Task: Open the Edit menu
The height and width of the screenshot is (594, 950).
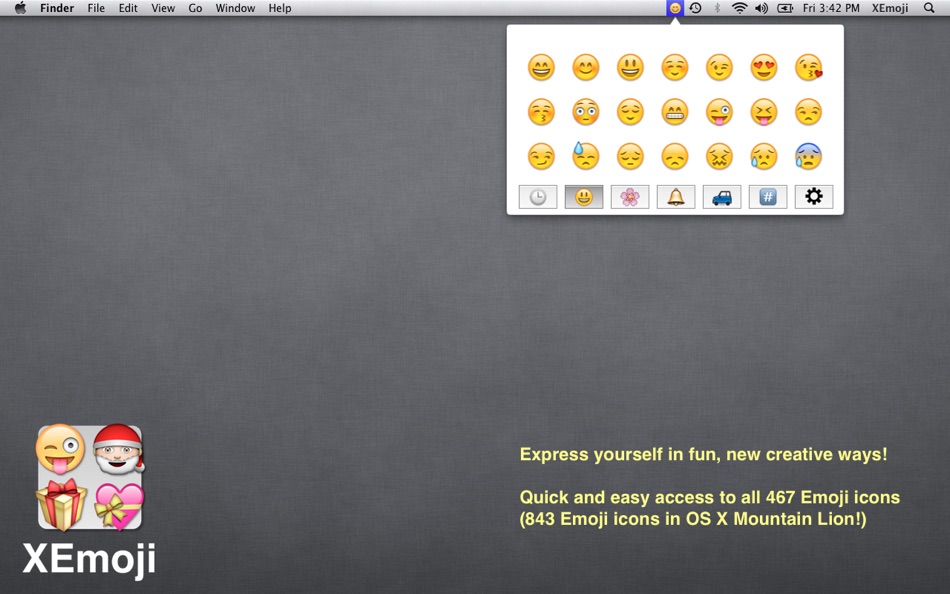Action: point(128,8)
